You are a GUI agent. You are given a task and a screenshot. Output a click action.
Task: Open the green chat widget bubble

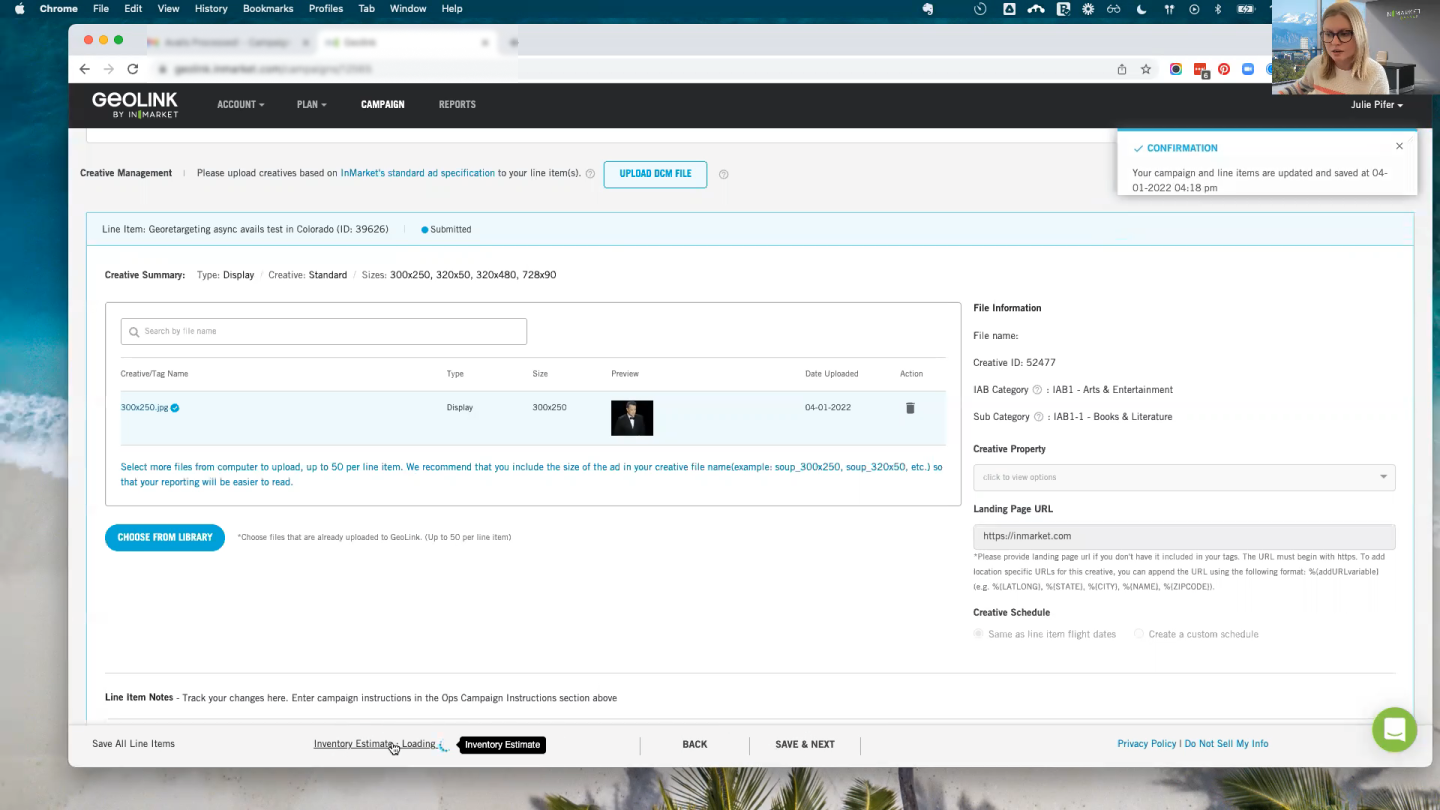click(1394, 729)
